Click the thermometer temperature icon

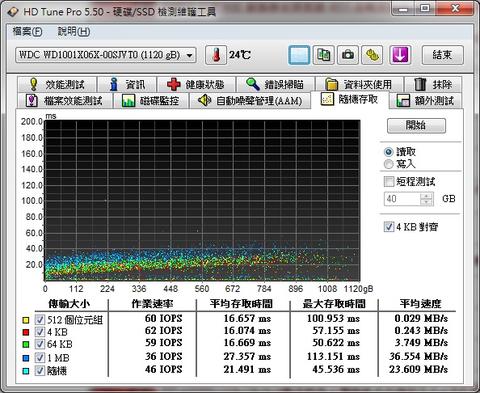216,55
